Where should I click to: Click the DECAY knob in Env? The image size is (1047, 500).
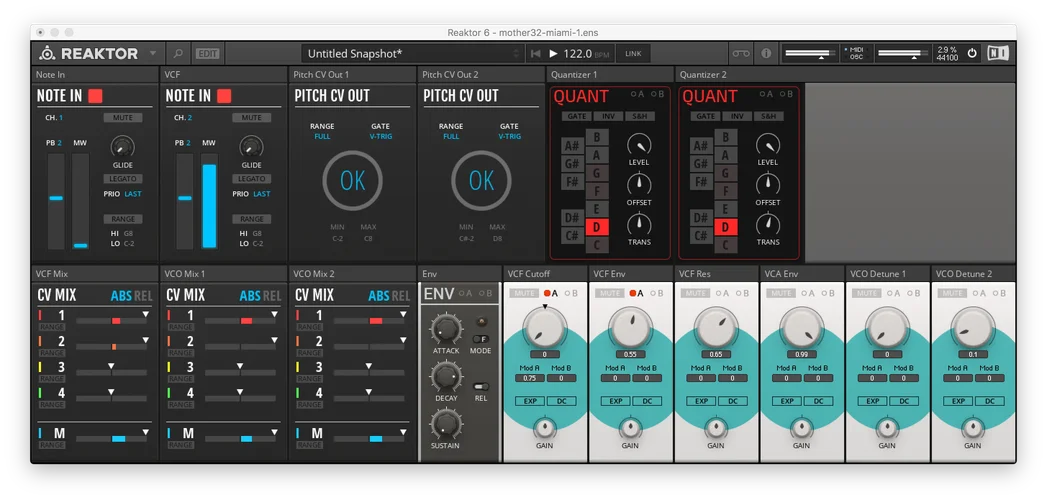(447, 377)
